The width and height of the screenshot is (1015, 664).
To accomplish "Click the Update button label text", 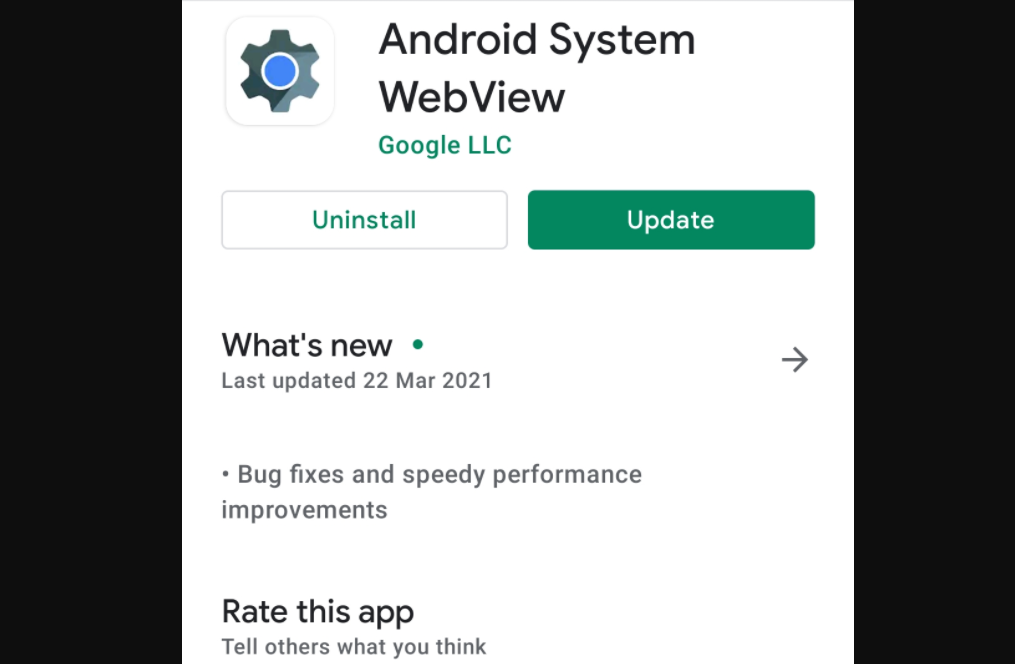I will click(x=671, y=221).
